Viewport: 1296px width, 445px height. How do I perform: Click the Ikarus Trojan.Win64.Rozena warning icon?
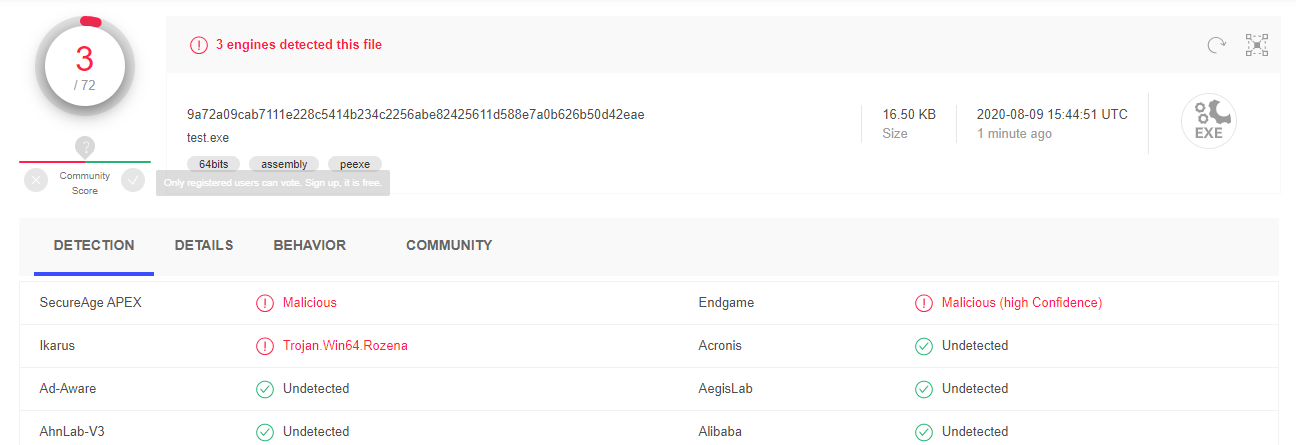pos(265,346)
